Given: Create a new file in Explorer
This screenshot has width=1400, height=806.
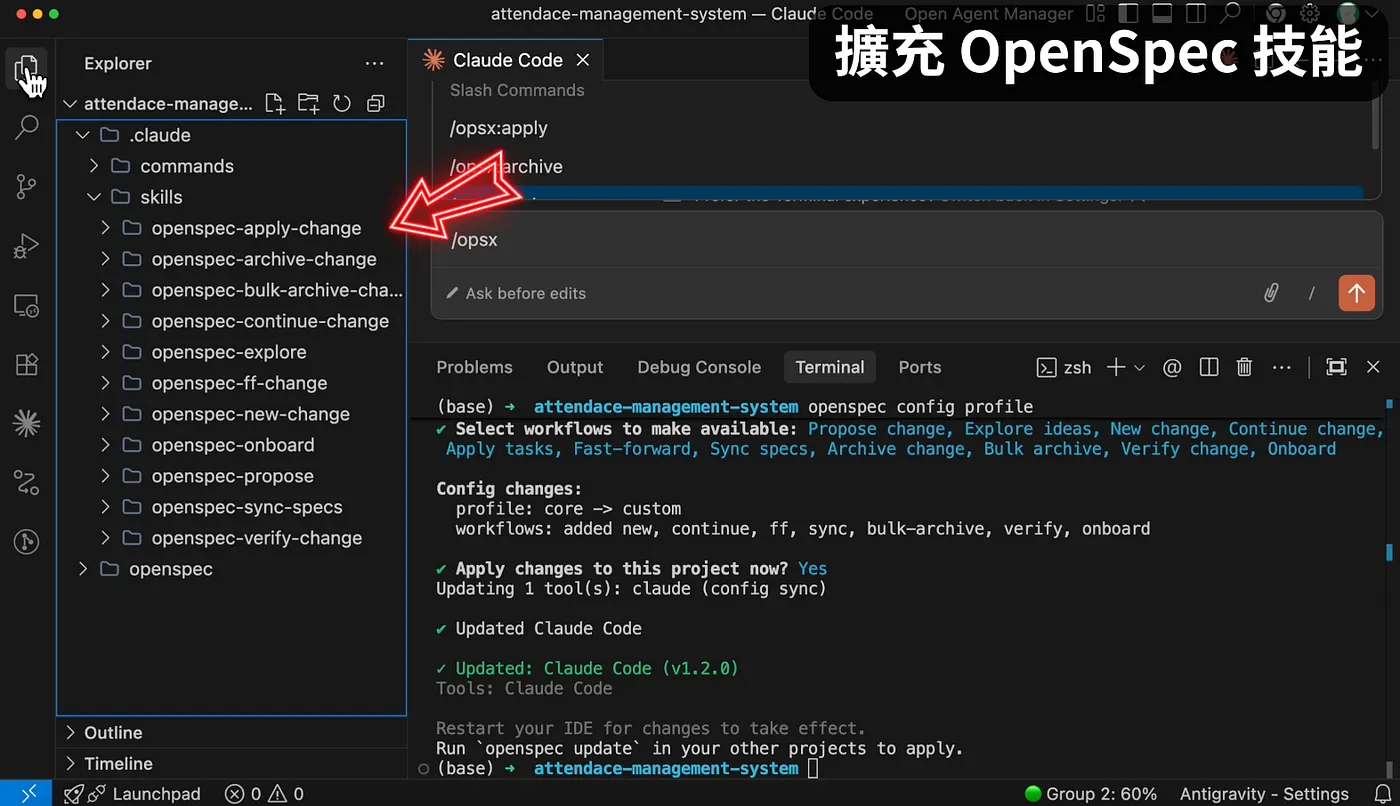Looking at the screenshot, I should point(275,103).
